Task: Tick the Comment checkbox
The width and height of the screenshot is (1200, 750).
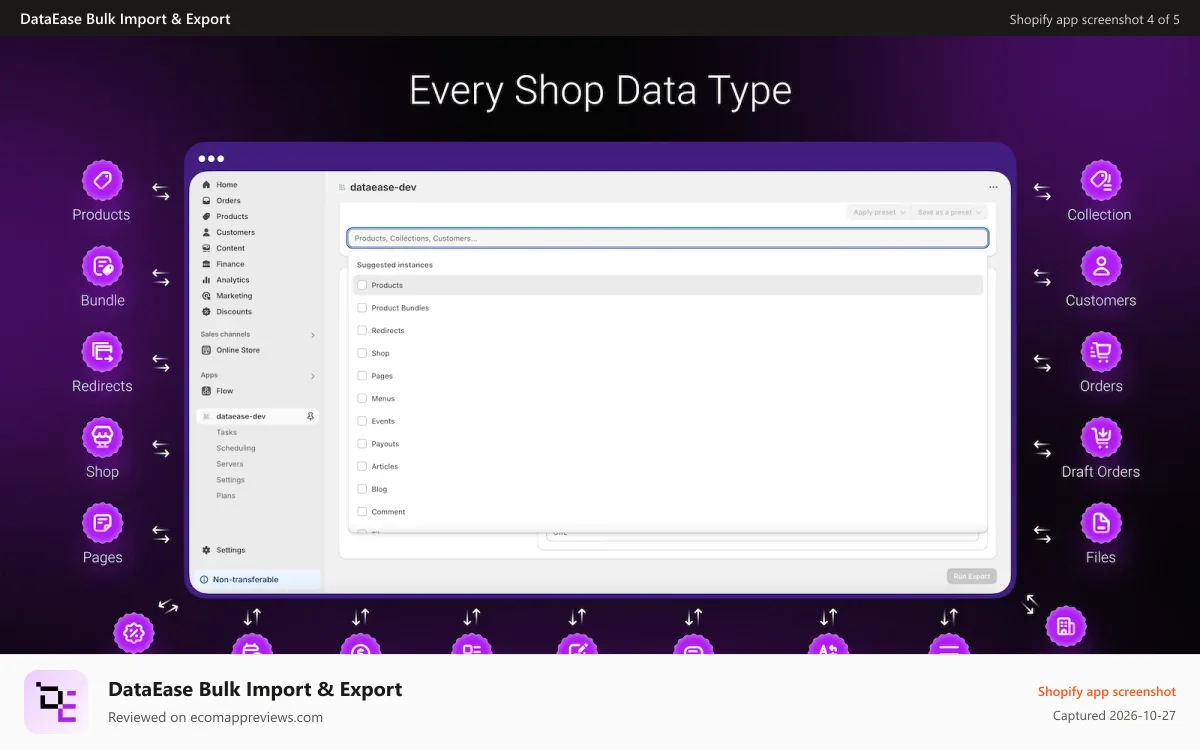Action: [x=362, y=512]
